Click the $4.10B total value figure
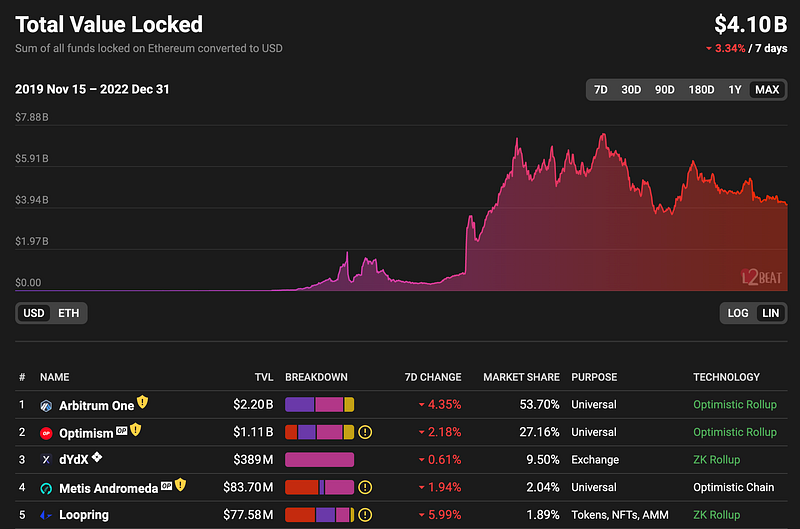Viewport: 800px width, 529px height. coord(751,24)
